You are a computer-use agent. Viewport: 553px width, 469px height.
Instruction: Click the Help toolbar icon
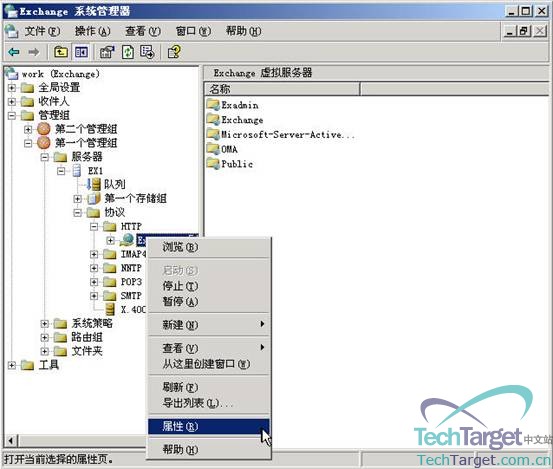[x=174, y=52]
